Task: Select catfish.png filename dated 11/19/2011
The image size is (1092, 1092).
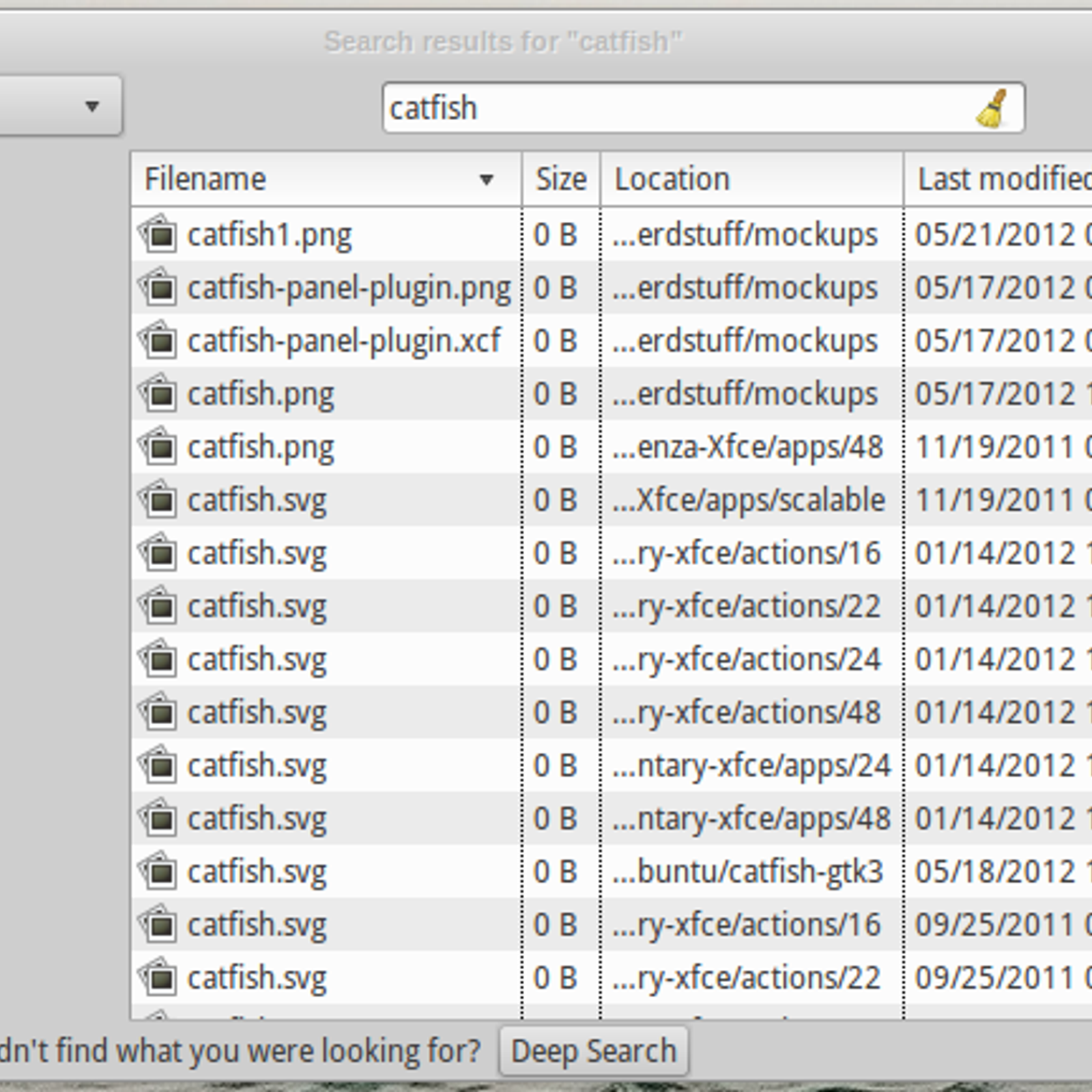Action: coord(261,449)
